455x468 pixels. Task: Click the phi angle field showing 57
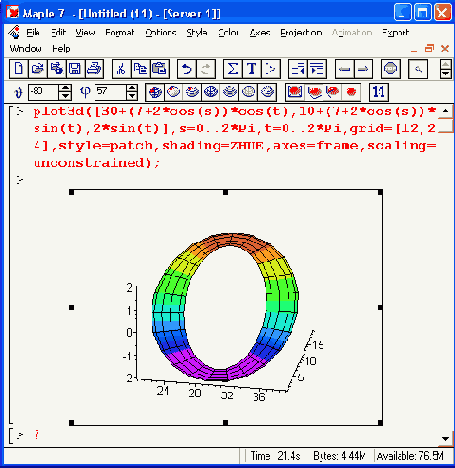click(111, 92)
